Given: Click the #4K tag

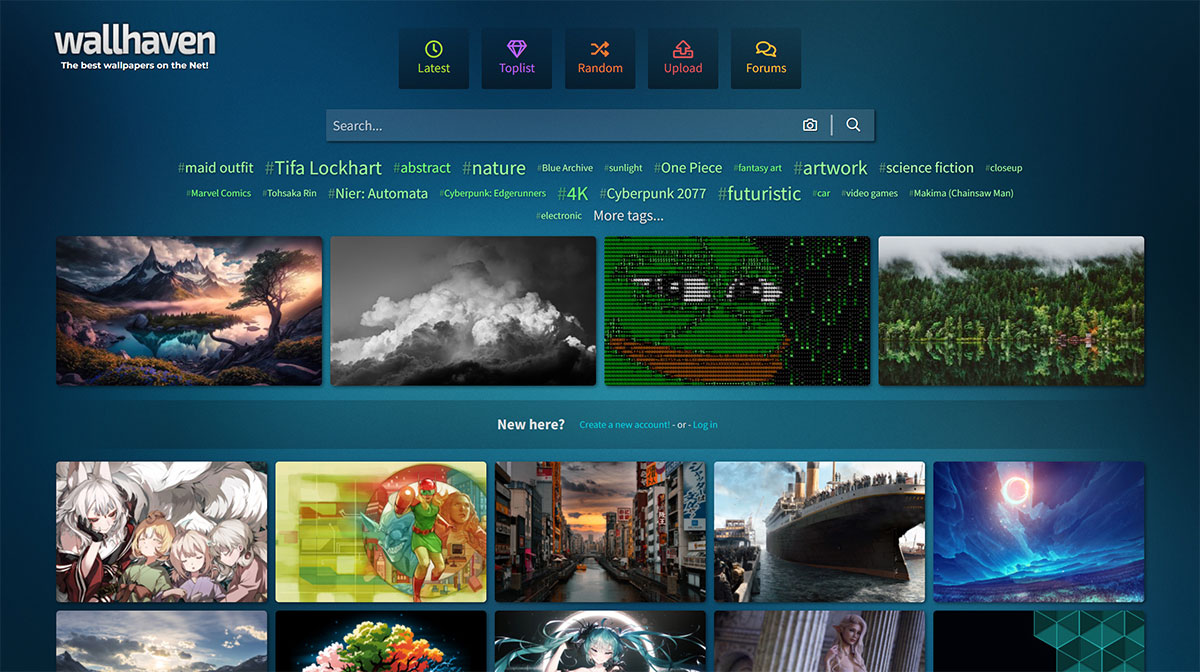Looking at the screenshot, I should click(573, 193).
